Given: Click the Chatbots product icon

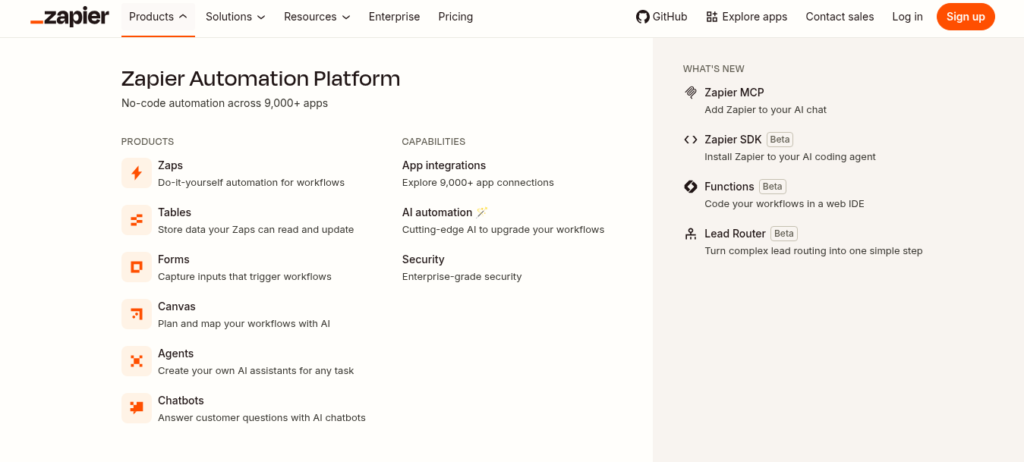Looking at the screenshot, I should tap(136, 408).
